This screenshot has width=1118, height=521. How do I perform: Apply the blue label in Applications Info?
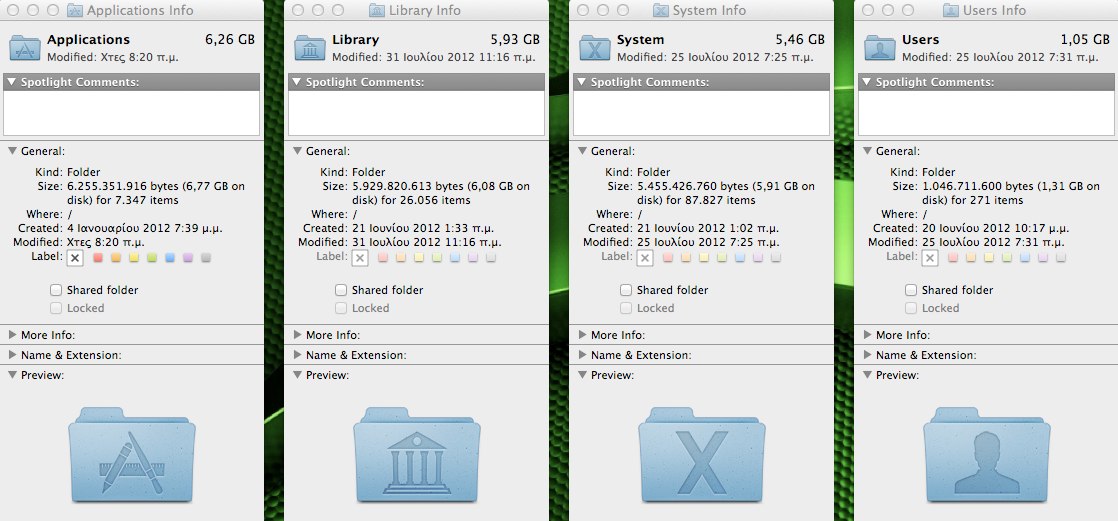pos(170,258)
